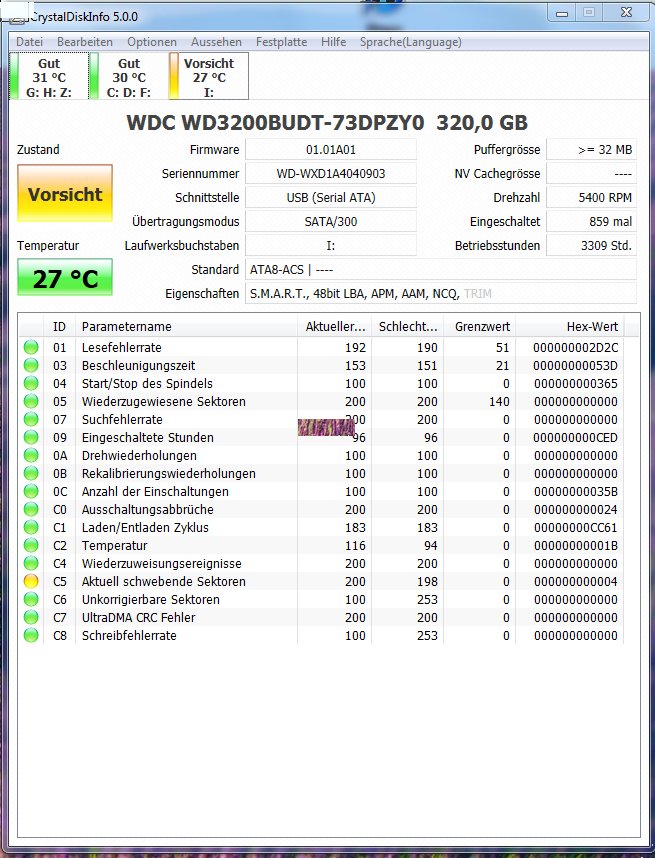Image resolution: width=655 pixels, height=858 pixels.
Task: Click the NV Cachegrösse field
Action: pyautogui.click(x=592, y=173)
